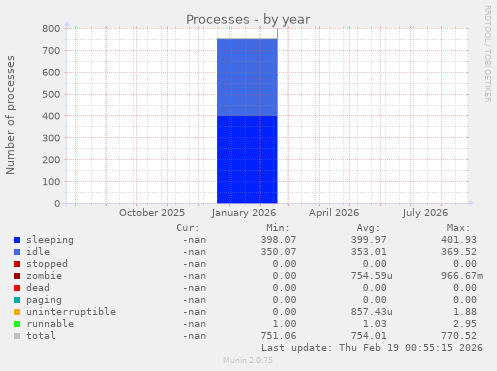497x371 pixels.
Task: Click the 'Munin 2.0.75' footer text
Action: pos(248,360)
